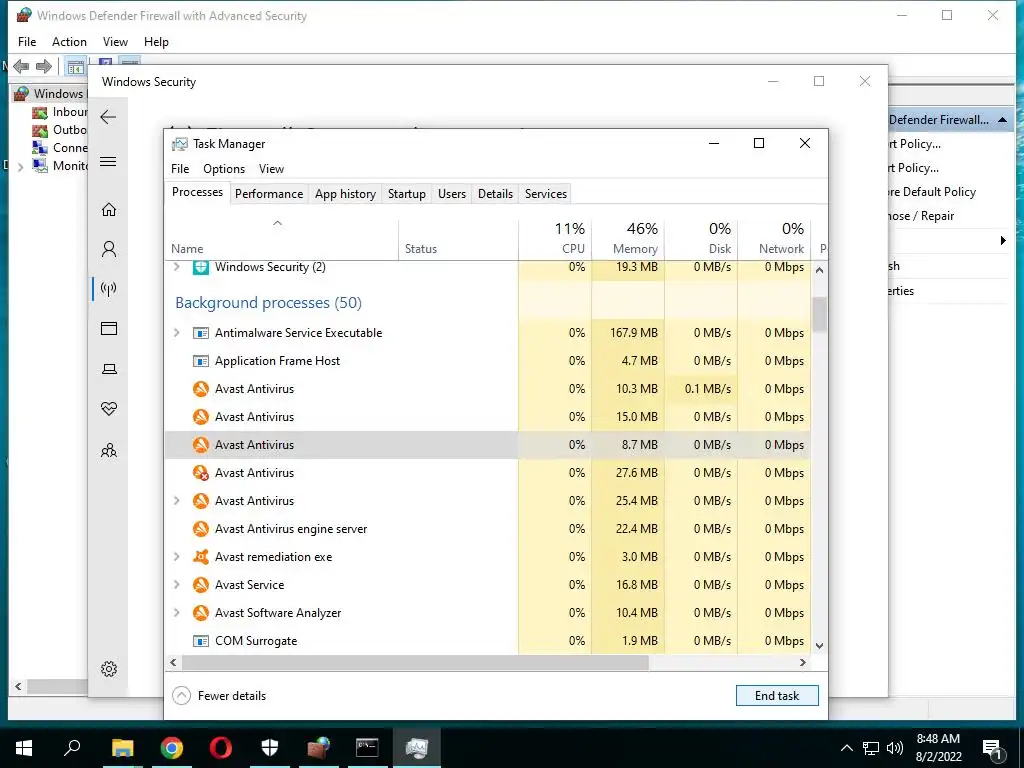This screenshot has height=768, width=1024.
Task: Sort processes by Name column header
Action: coord(281,238)
